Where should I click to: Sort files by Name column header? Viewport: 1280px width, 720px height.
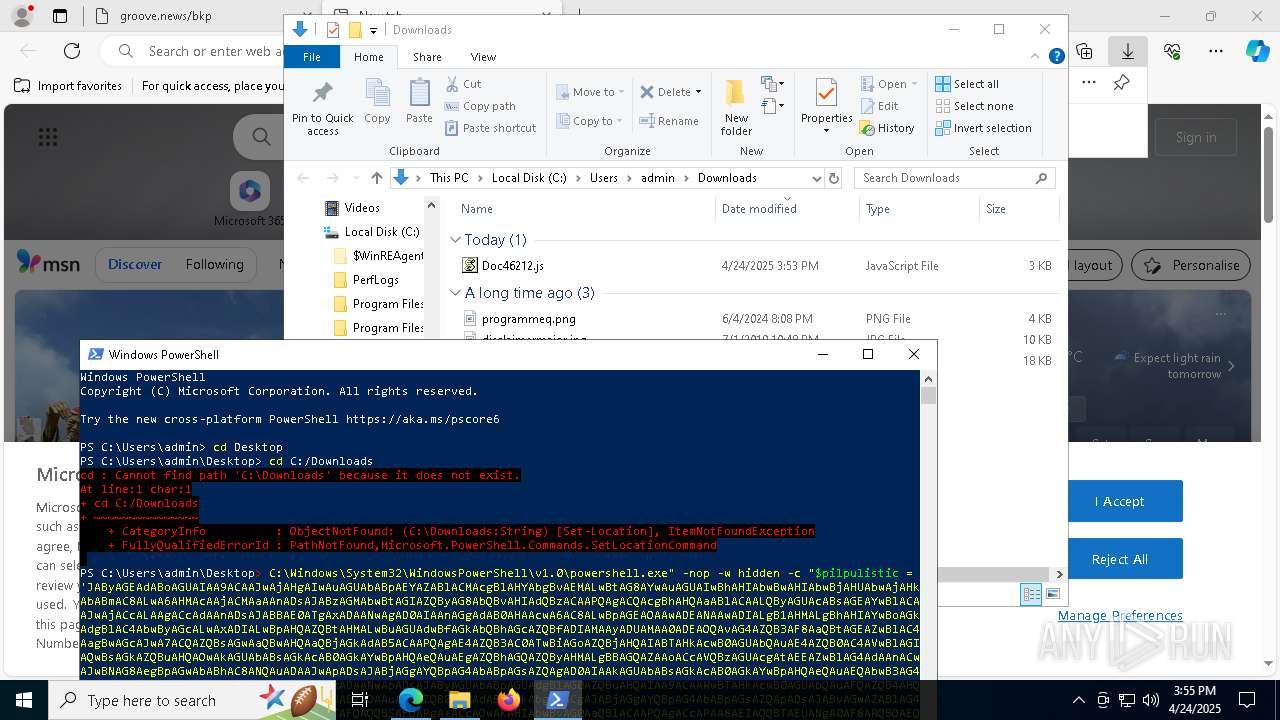(585, 209)
